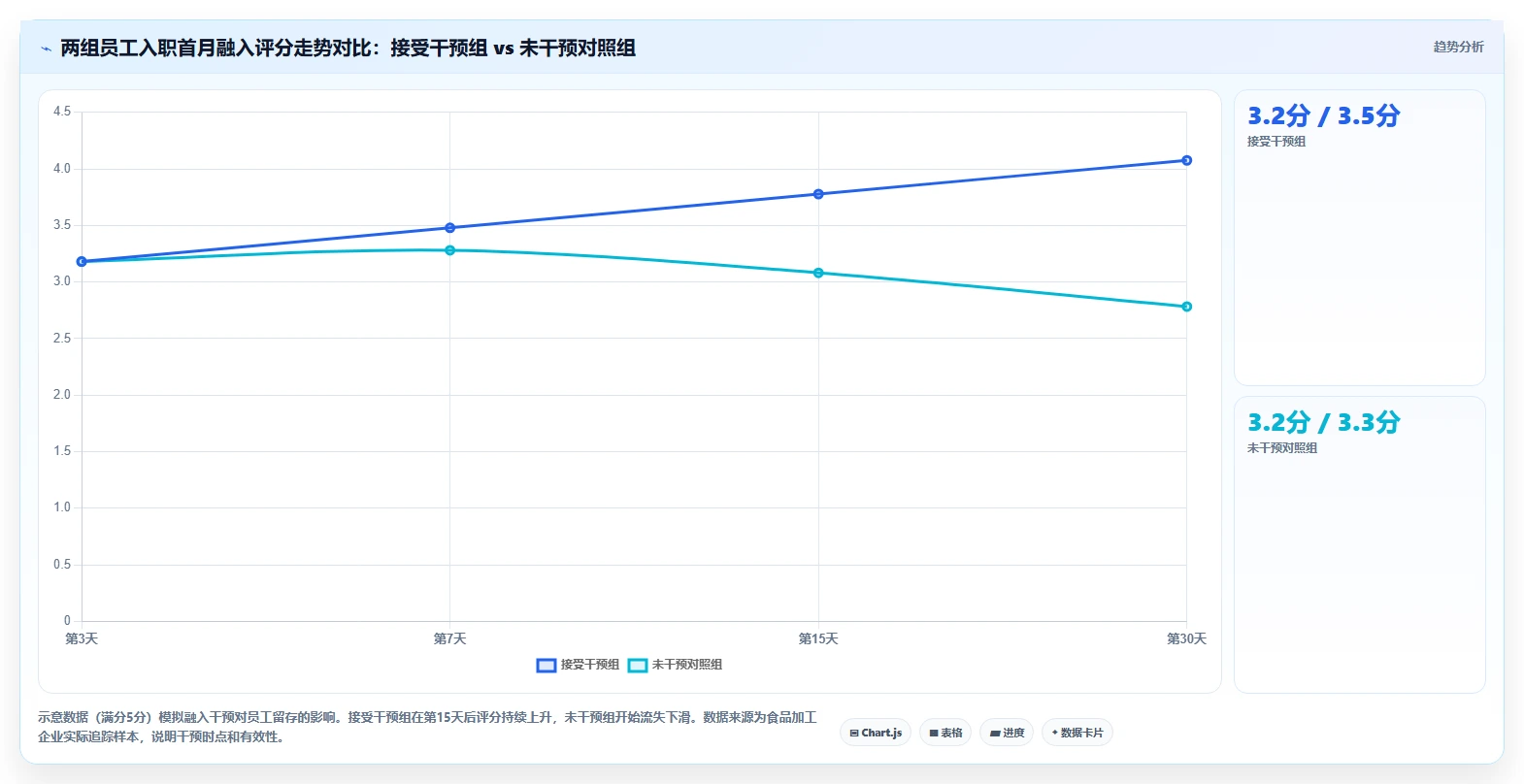Image resolution: width=1524 pixels, height=784 pixels.
Task: Click the 未干预对照组 data point at 第30天
Action: click(1186, 307)
